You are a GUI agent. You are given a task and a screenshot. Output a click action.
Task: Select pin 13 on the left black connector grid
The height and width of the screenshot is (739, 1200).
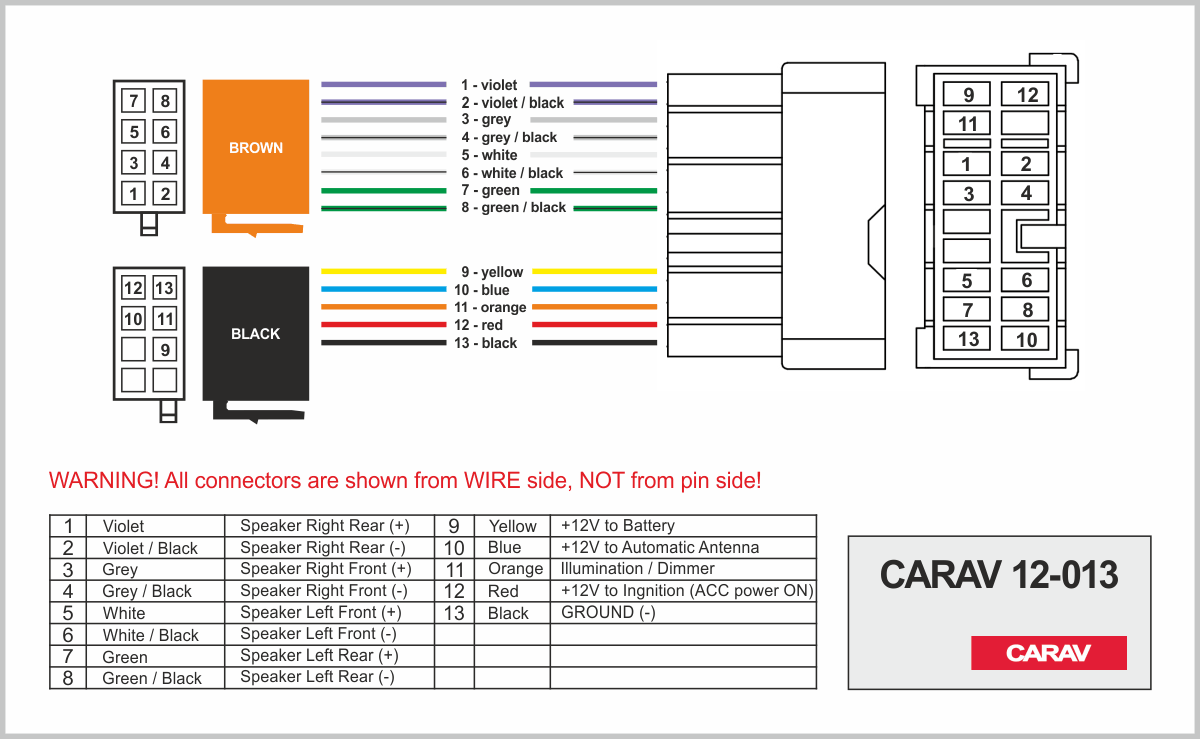pos(164,289)
